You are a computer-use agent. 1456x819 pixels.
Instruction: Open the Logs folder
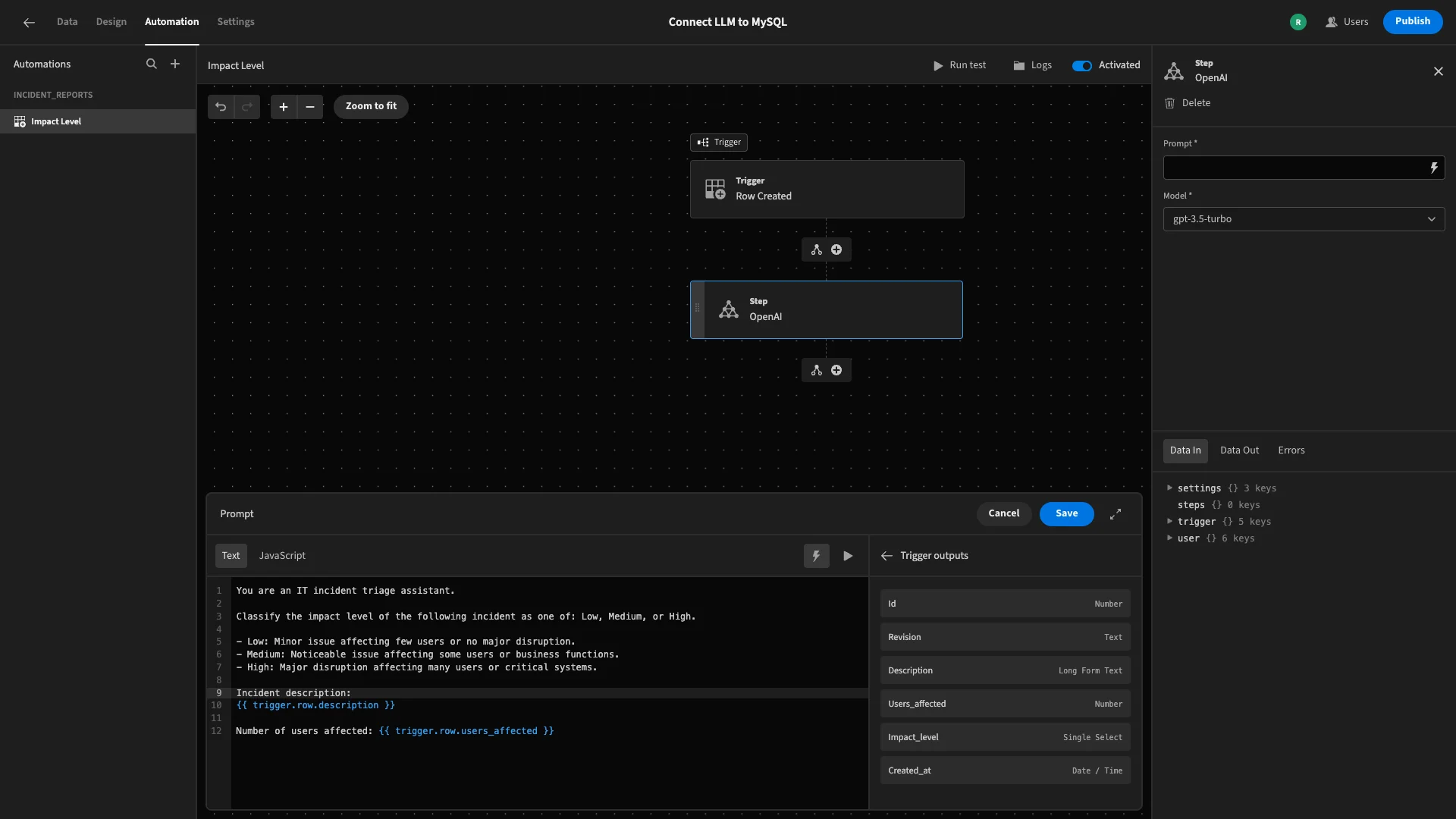pos(1032,65)
